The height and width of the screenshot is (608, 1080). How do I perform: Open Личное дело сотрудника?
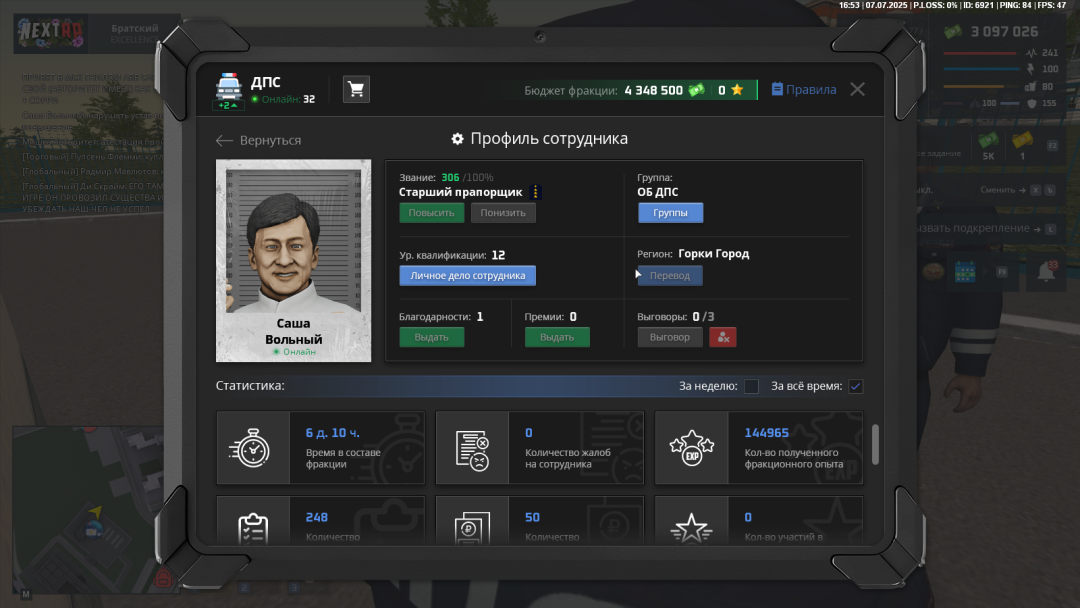pos(468,275)
